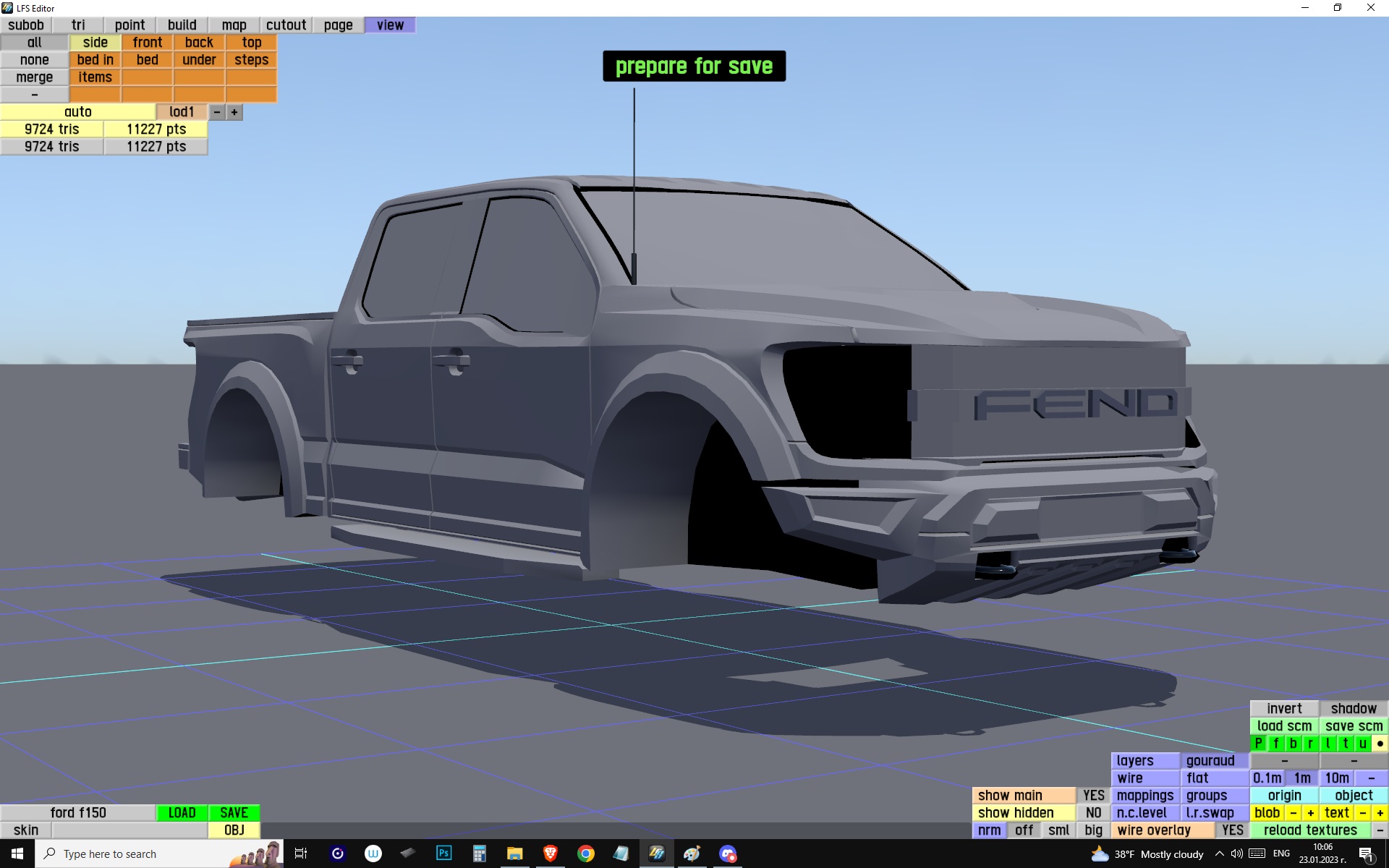Open Calculator from the taskbar
The width and height of the screenshot is (1389, 868).
[x=479, y=854]
